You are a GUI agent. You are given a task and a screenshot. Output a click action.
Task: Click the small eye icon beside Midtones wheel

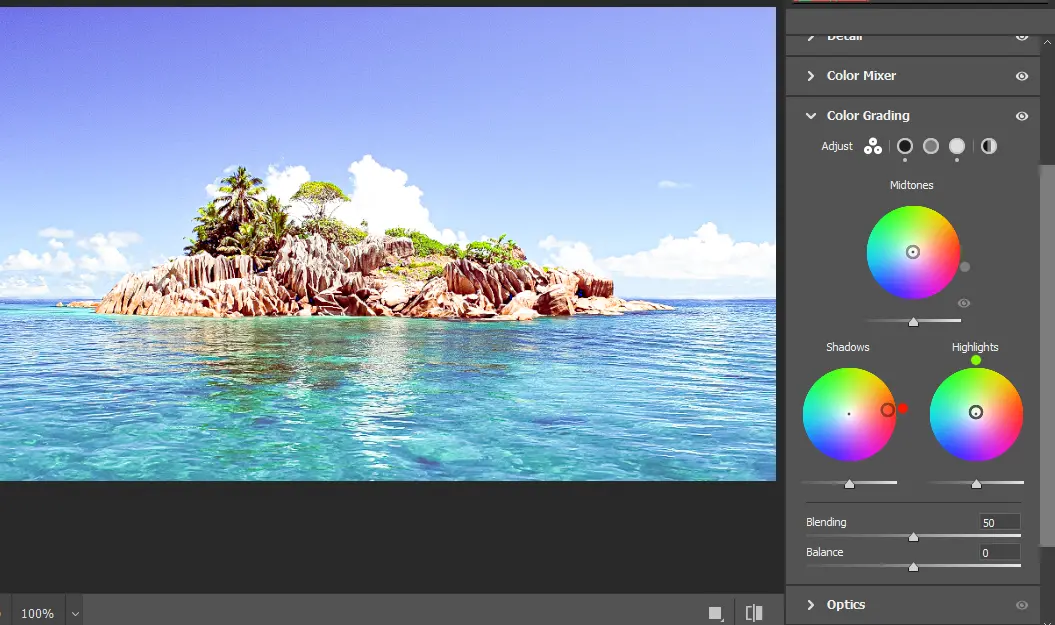[963, 303]
